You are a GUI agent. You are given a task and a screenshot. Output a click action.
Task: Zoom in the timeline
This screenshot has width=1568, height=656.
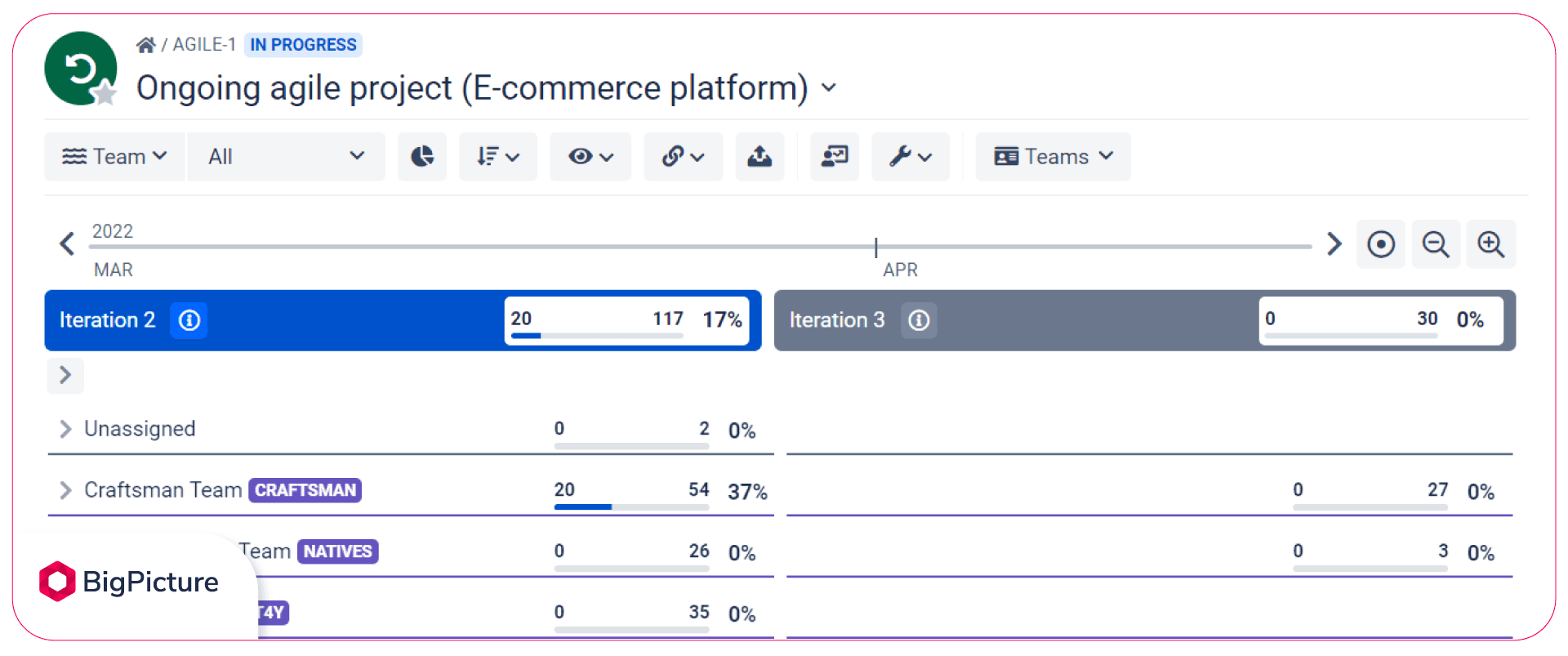[x=1491, y=243]
